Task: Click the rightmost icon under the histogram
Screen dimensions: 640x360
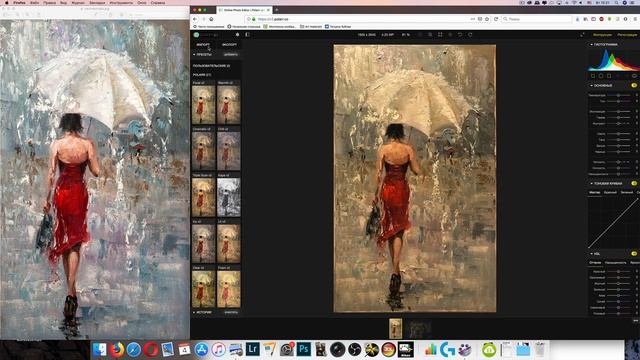Action: [x=634, y=76]
